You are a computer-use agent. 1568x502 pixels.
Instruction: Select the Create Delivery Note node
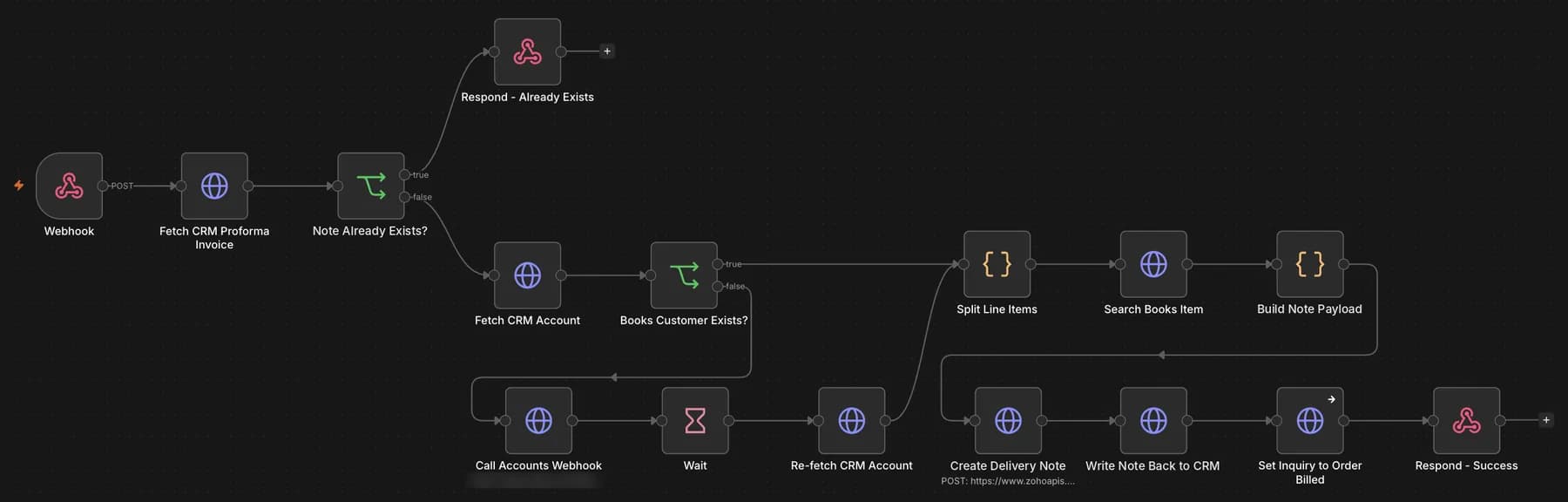[x=1008, y=421]
